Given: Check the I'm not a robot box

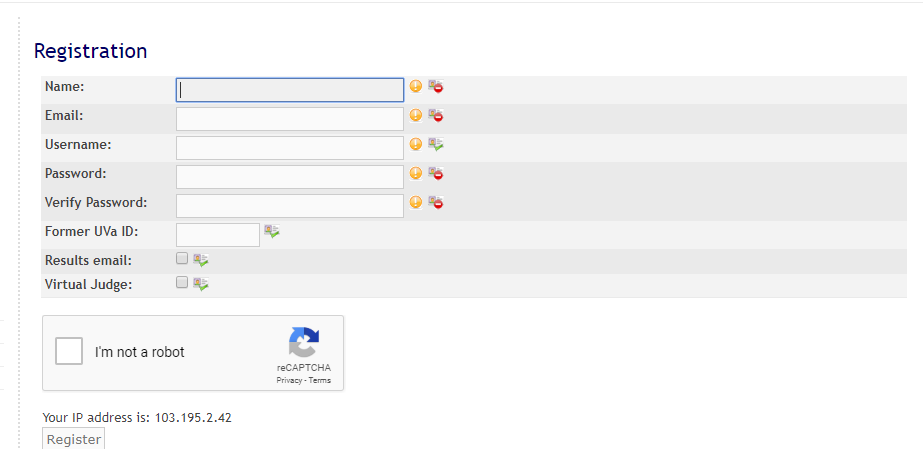Looking at the screenshot, I should 69,352.
